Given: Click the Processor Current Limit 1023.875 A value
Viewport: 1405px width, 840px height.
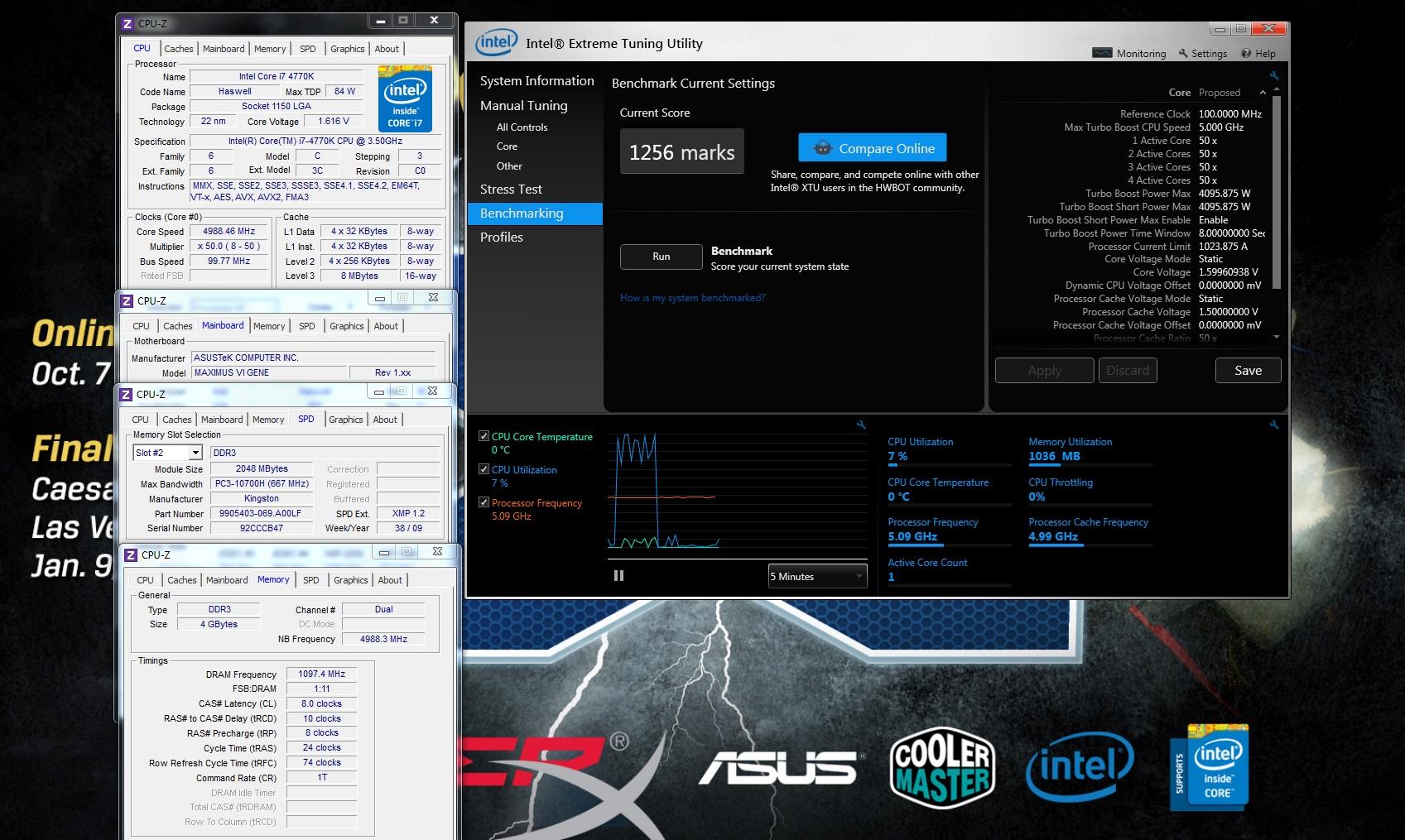Looking at the screenshot, I should 1223,247.
